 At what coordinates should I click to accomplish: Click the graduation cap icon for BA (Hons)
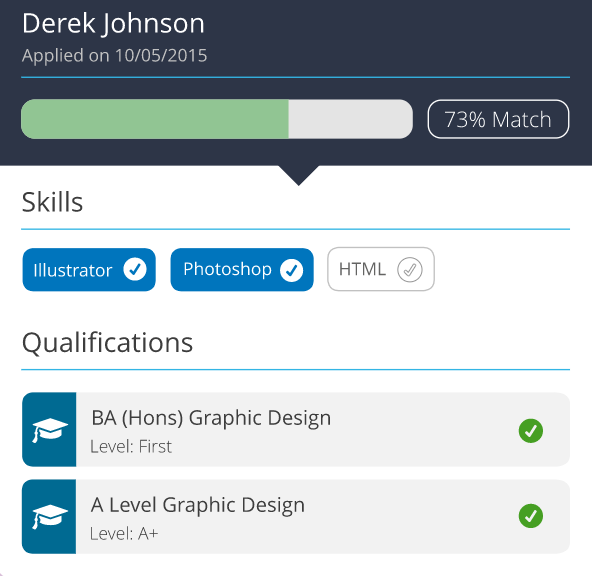(50, 430)
